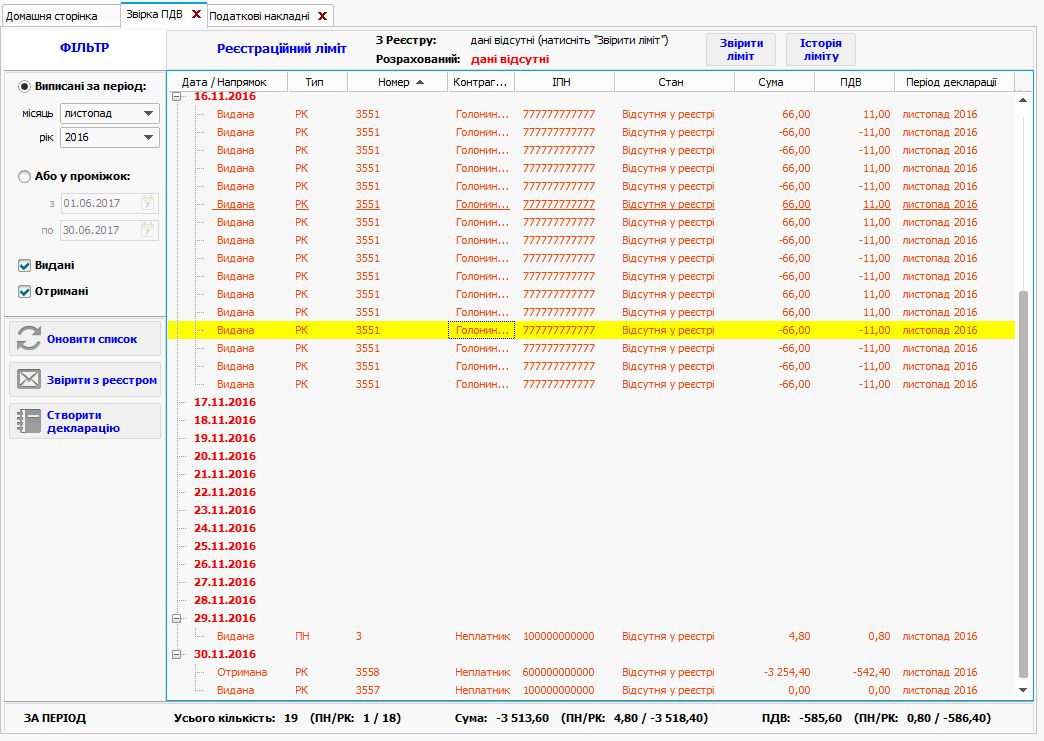Select the 24.11.2016 date node
The width and height of the screenshot is (1044, 741).
[x=224, y=528]
